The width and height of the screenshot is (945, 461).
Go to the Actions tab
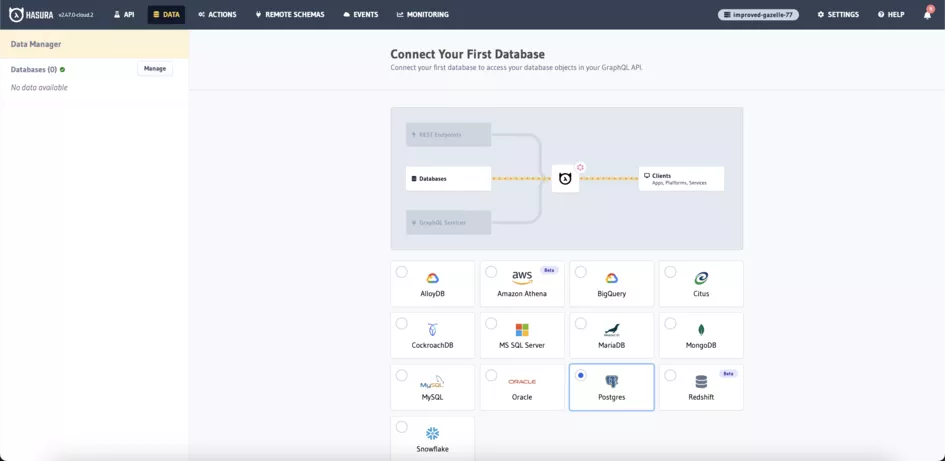coord(218,14)
